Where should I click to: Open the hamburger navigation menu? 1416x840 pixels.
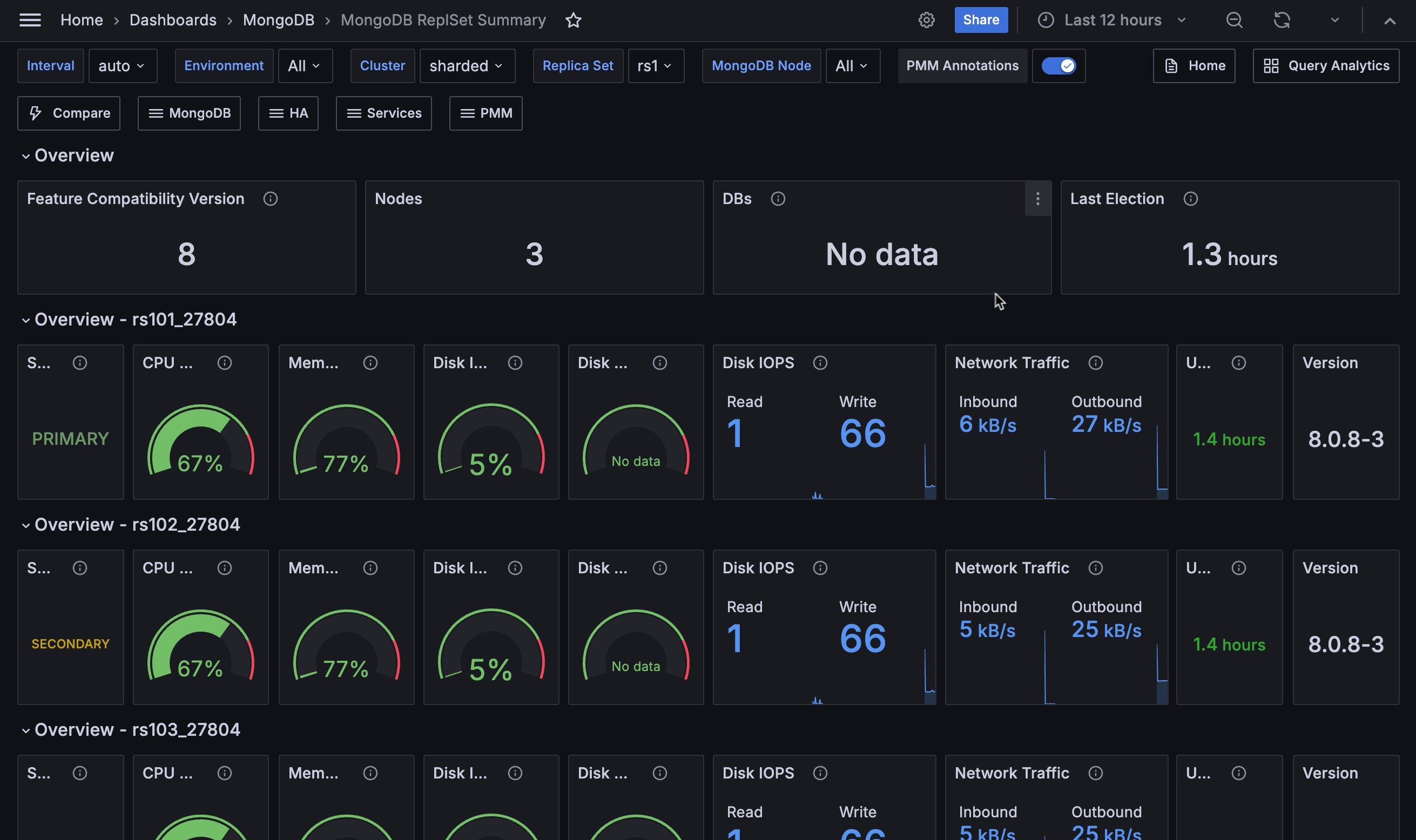(x=30, y=21)
